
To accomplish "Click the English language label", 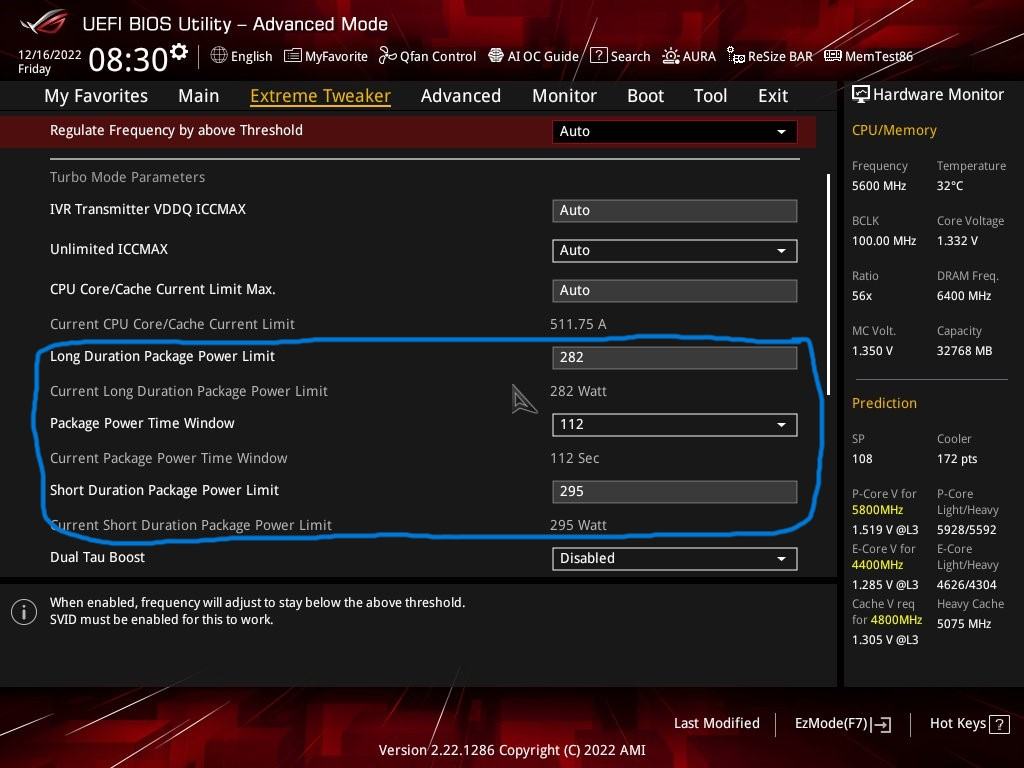I will coord(251,57).
